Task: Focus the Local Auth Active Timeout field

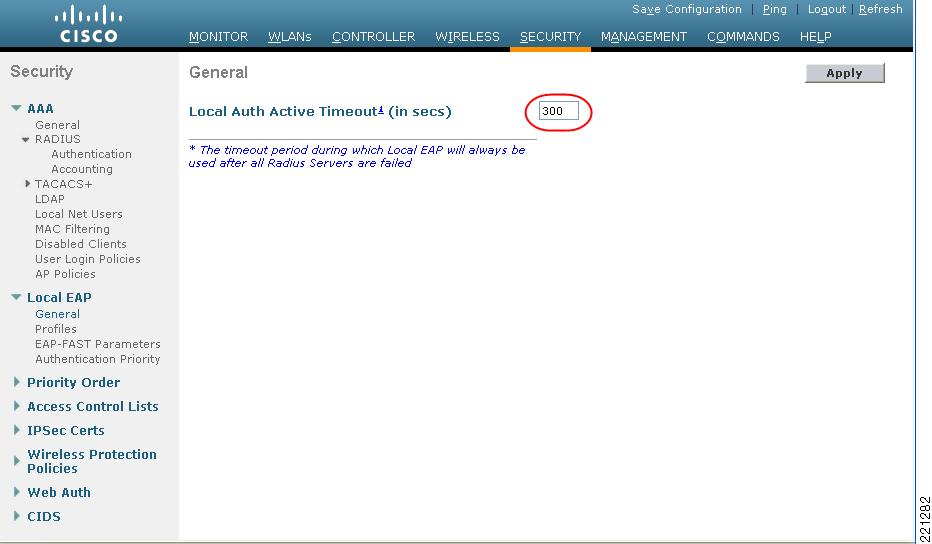Action: coord(558,111)
